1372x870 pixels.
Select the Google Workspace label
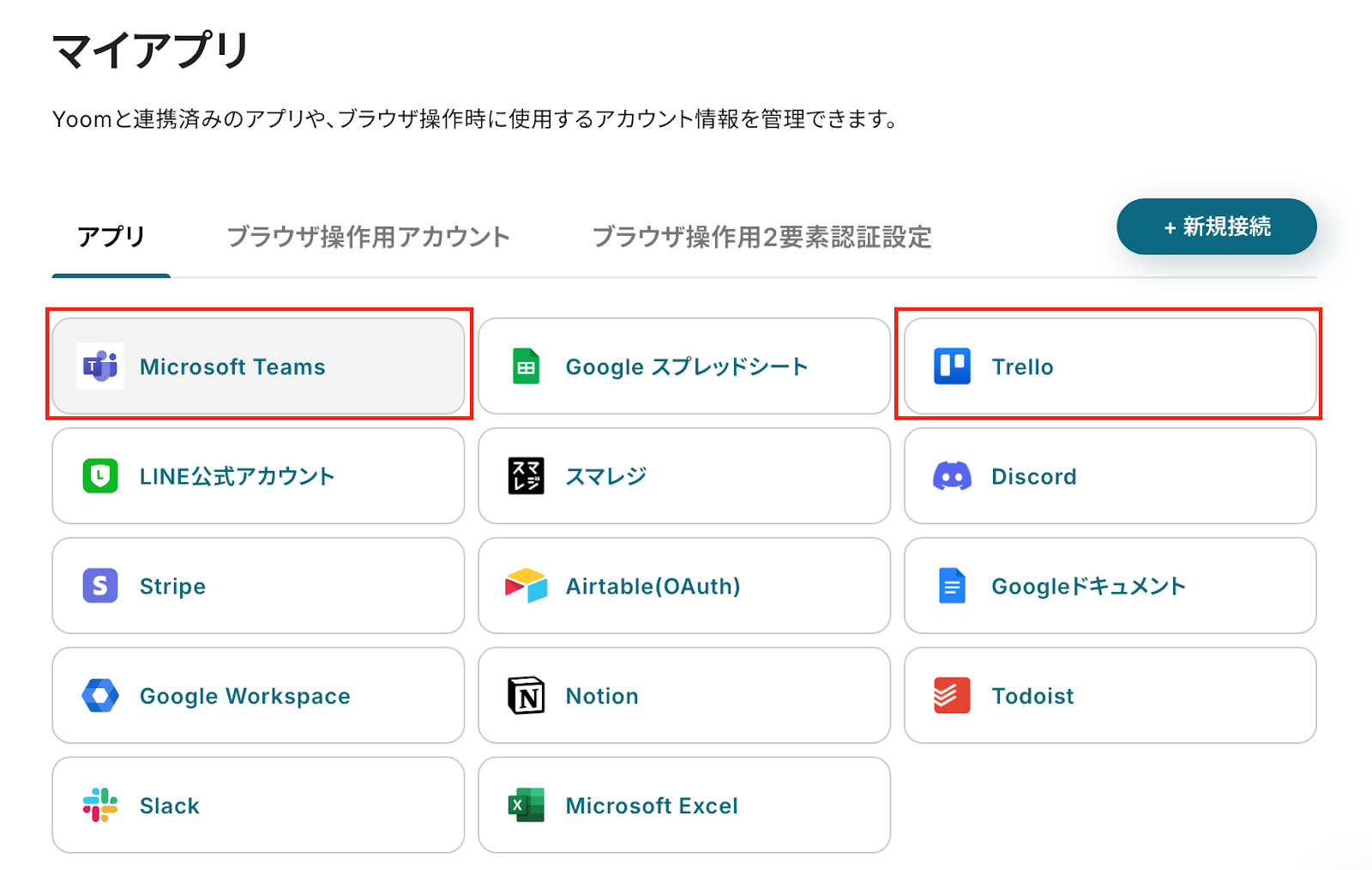[x=245, y=697]
